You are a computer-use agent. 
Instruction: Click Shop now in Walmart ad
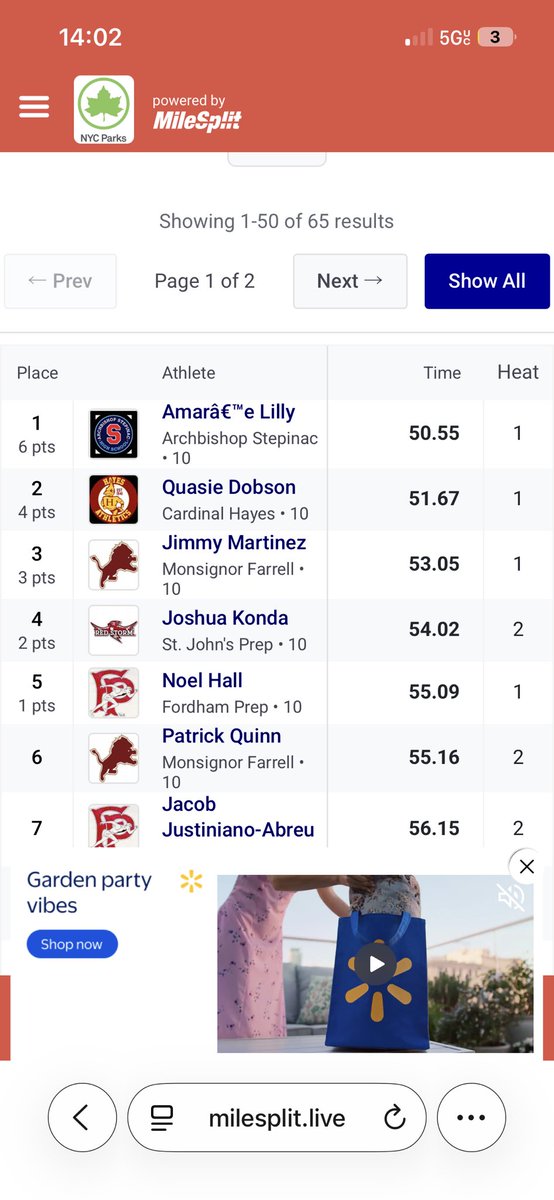click(x=72, y=944)
